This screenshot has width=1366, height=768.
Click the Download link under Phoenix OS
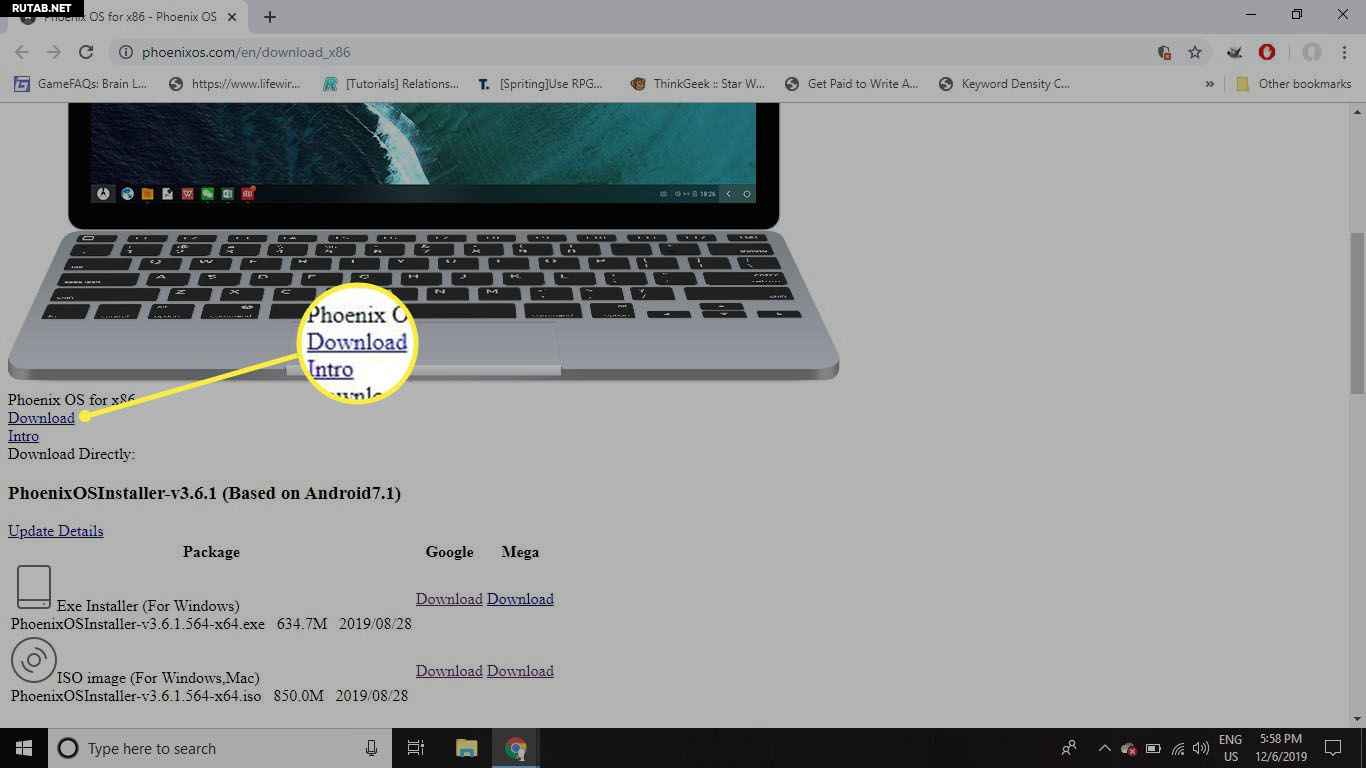(41, 418)
